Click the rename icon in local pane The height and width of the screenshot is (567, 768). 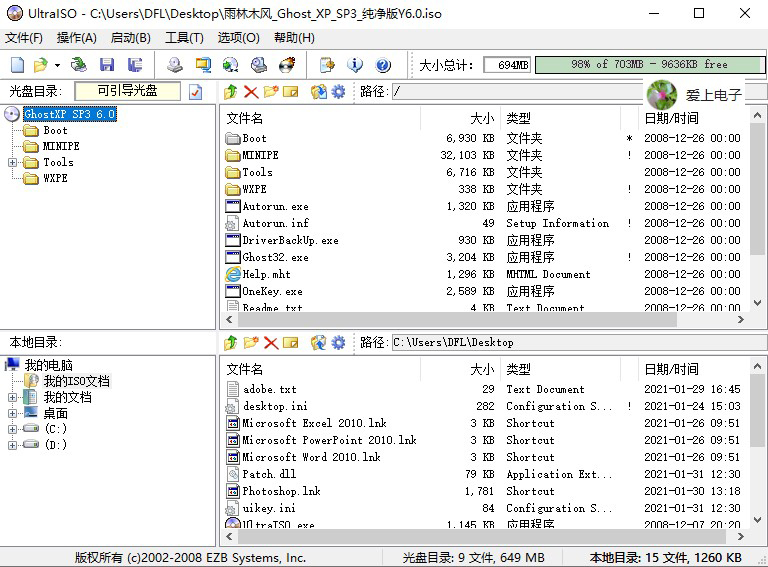(290, 343)
